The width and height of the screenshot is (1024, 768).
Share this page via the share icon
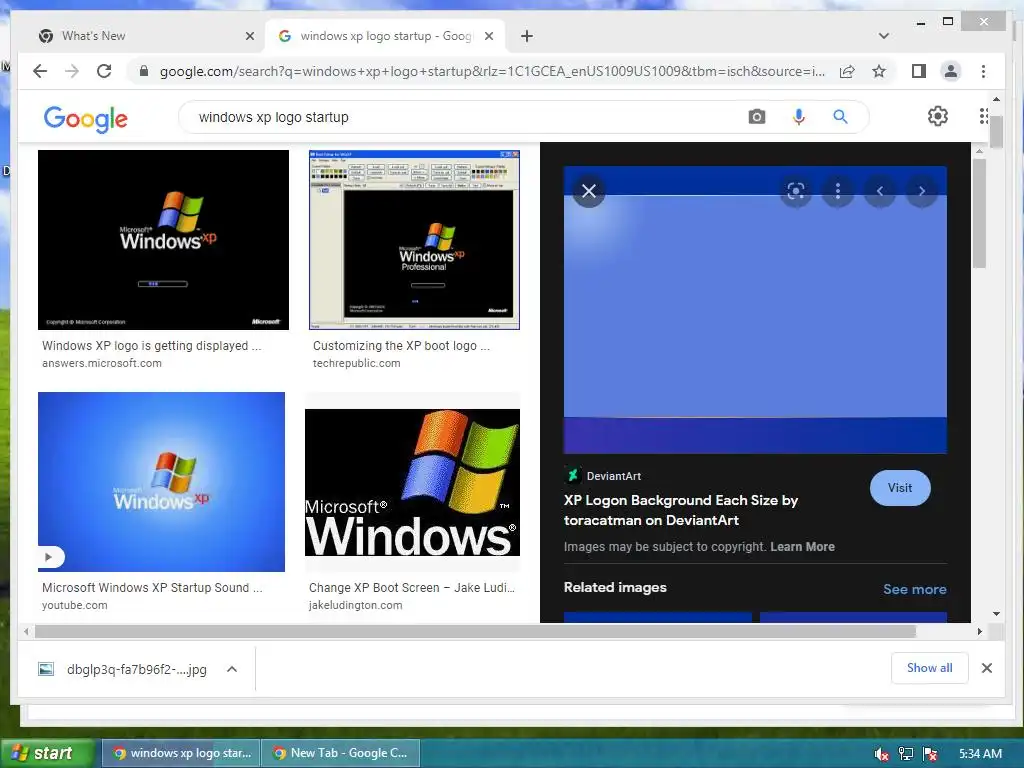(847, 71)
